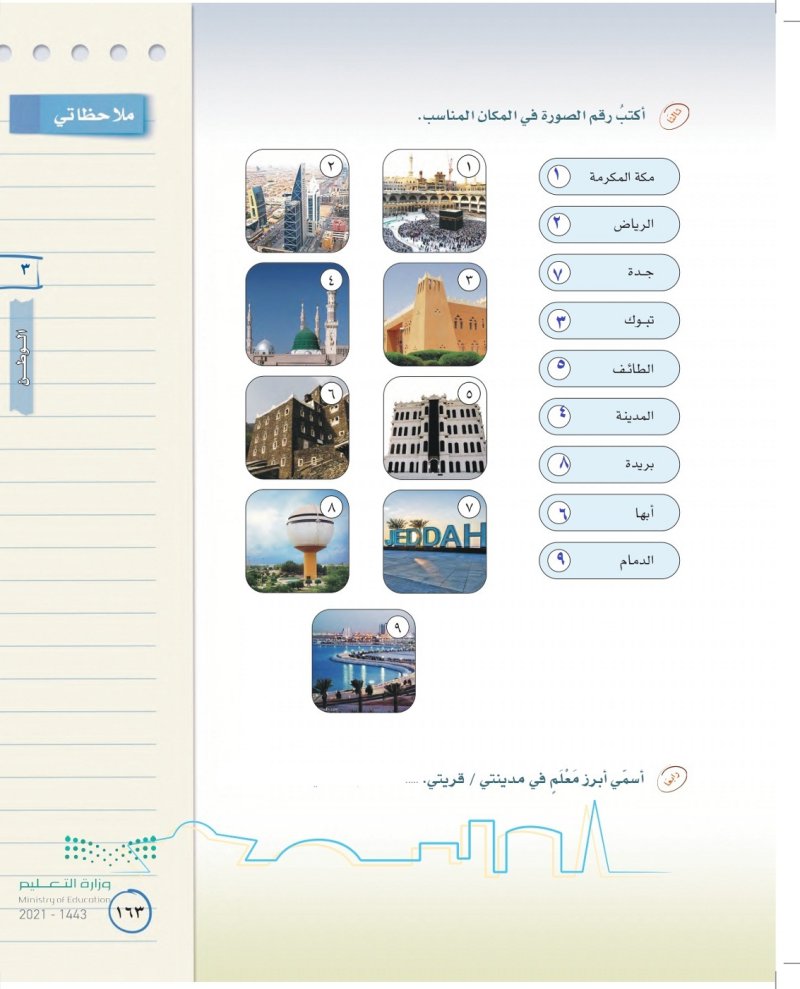Select the white palace photo numbered 5

point(435,428)
